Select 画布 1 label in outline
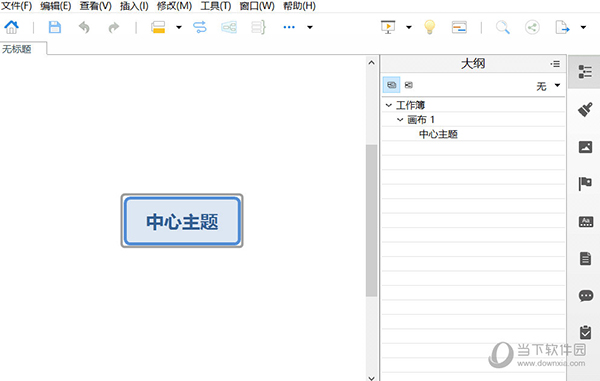The height and width of the screenshot is (381, 600). click(421, 119)
